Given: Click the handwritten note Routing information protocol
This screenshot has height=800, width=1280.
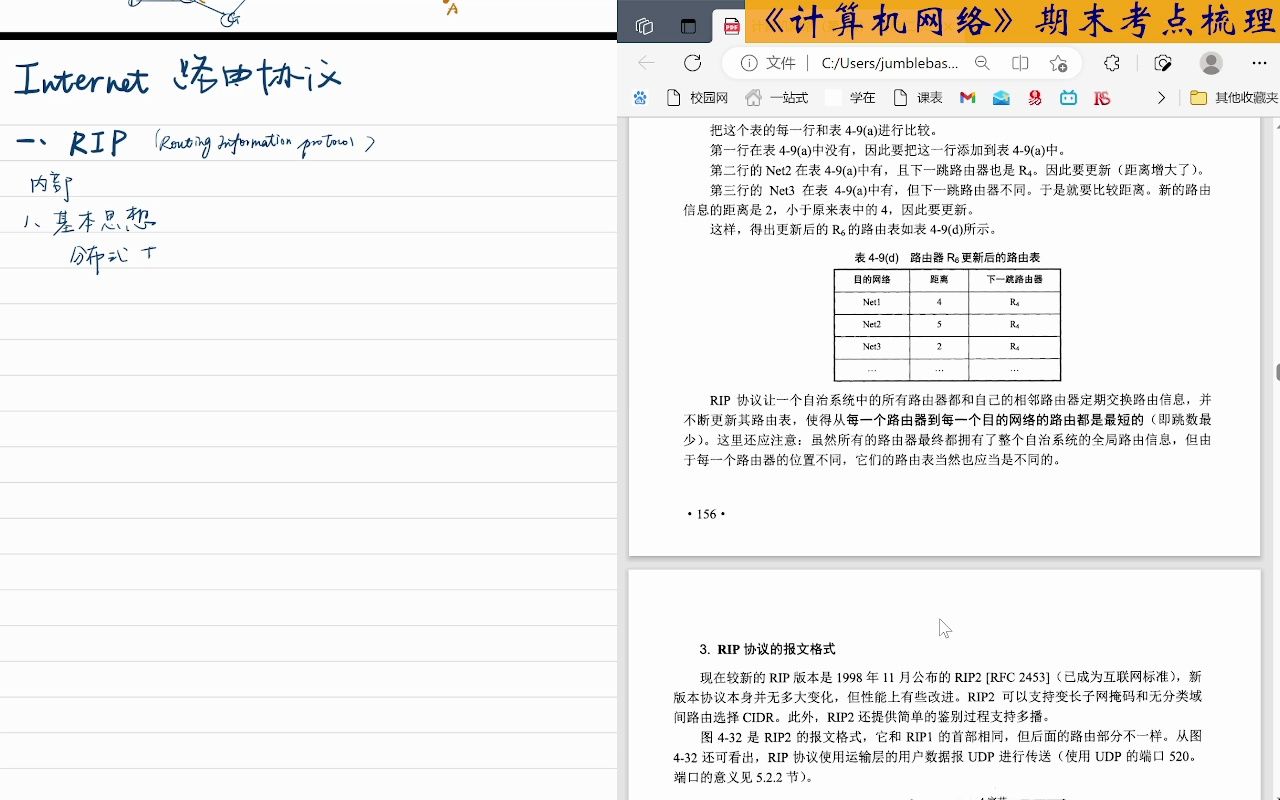Looking at the screenshot, I should point(265,143).
